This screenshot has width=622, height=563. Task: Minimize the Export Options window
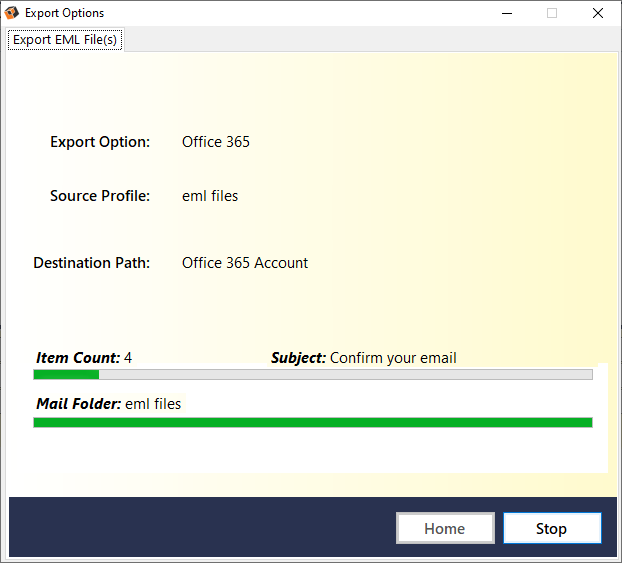(x=505, y=13)
